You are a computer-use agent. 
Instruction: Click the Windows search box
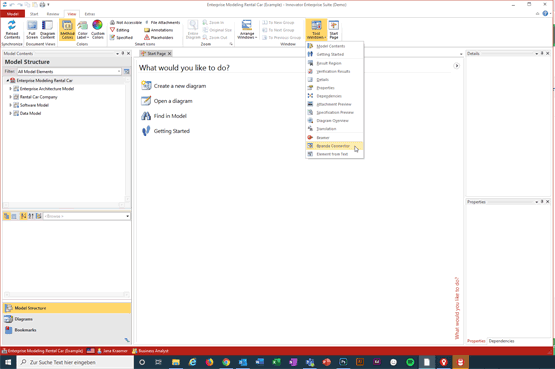click(x=75, y=362)
